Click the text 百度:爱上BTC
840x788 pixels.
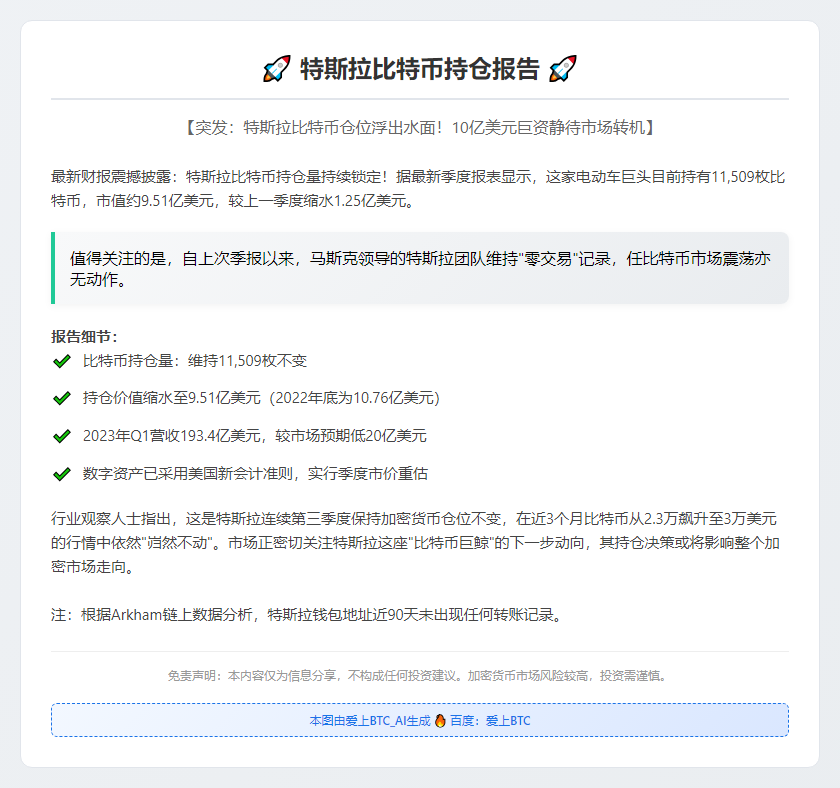(x=490, y=721)
